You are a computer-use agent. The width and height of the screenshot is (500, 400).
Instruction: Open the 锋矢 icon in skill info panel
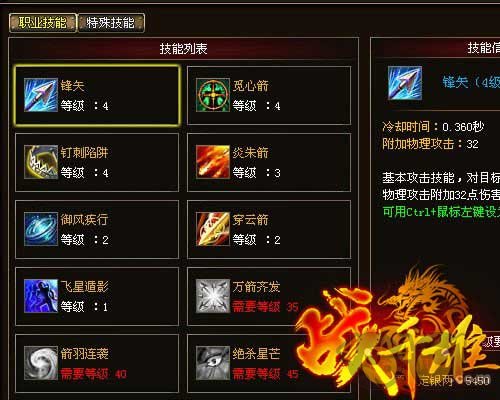[405, 83]
